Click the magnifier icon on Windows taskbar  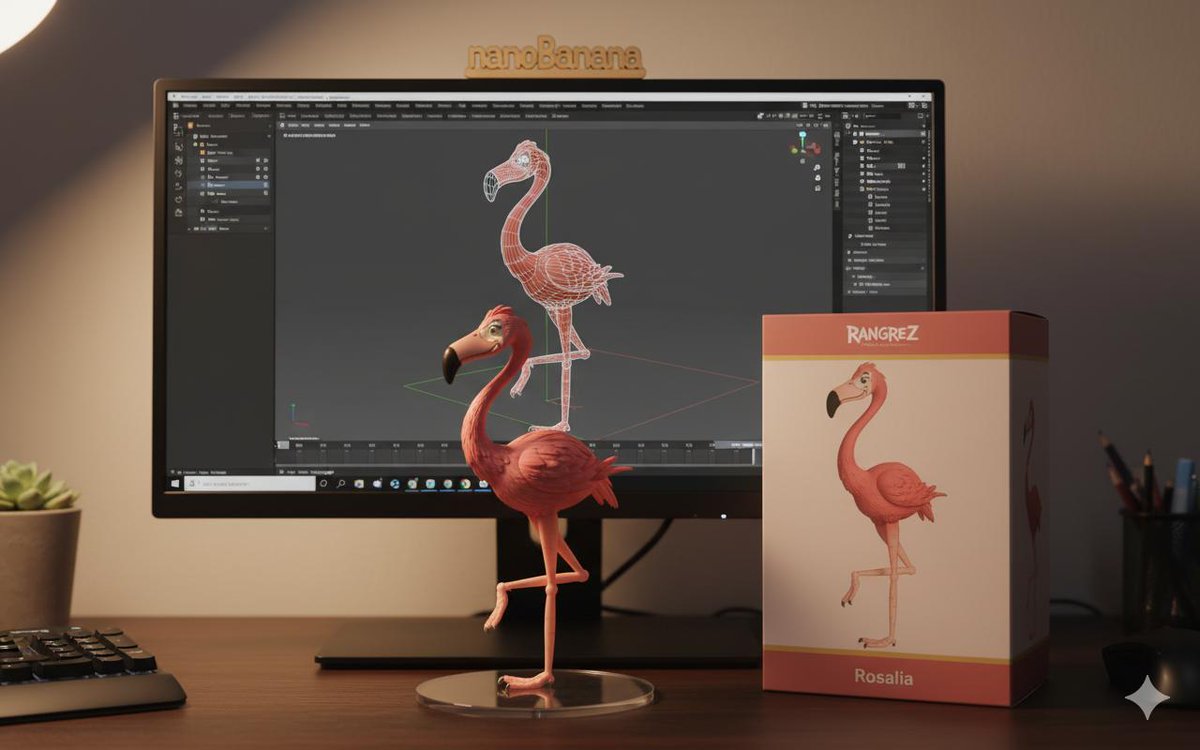[341, 484]
